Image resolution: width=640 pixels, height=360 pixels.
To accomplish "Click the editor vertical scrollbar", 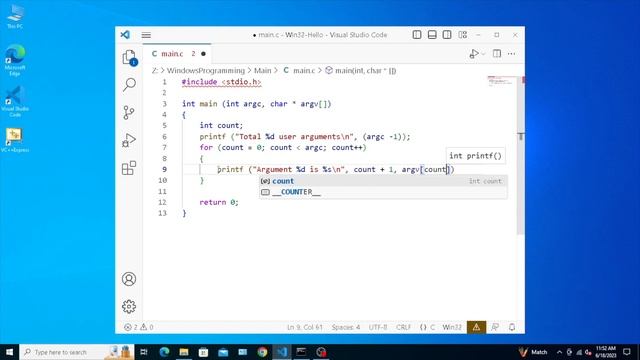I will [521, 155].
